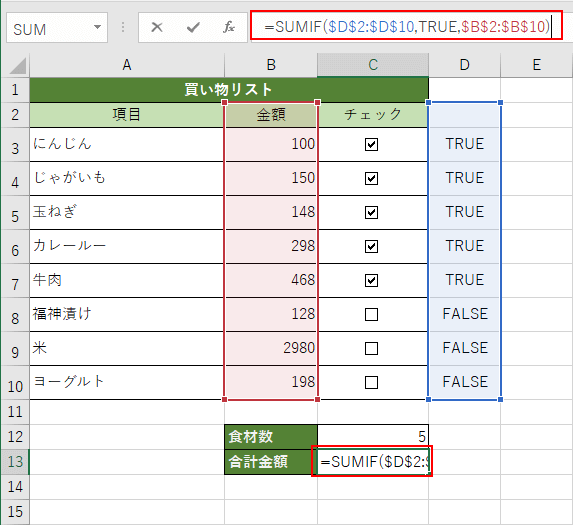The image size is (573, 525).
Task: Select column A header
Action: 127,65
